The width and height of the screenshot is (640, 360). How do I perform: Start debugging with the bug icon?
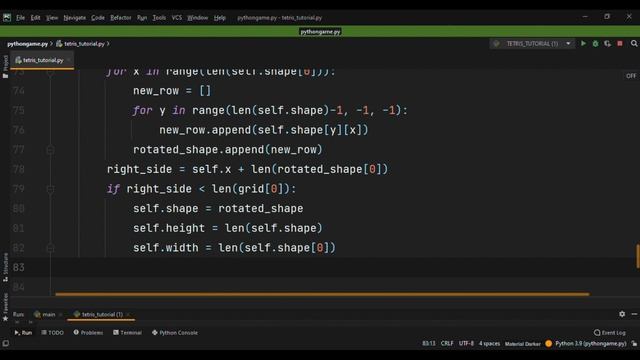[x=596, y=43]
